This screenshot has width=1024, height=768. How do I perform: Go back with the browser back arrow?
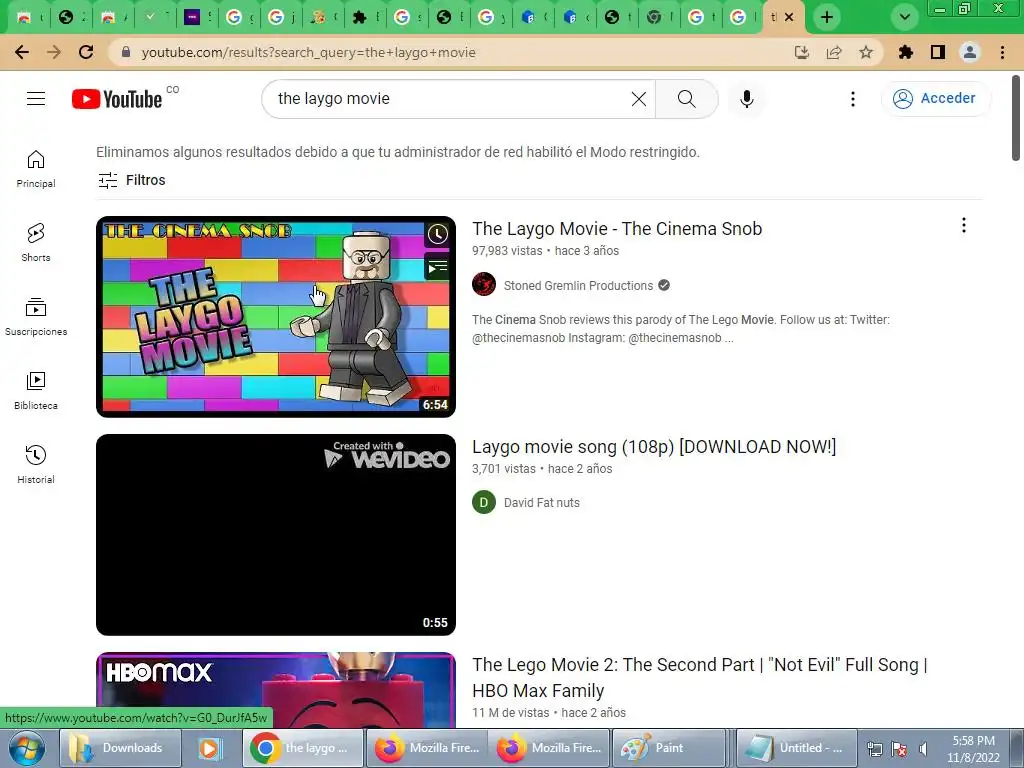pyautogui.click(x=22, y=52)
